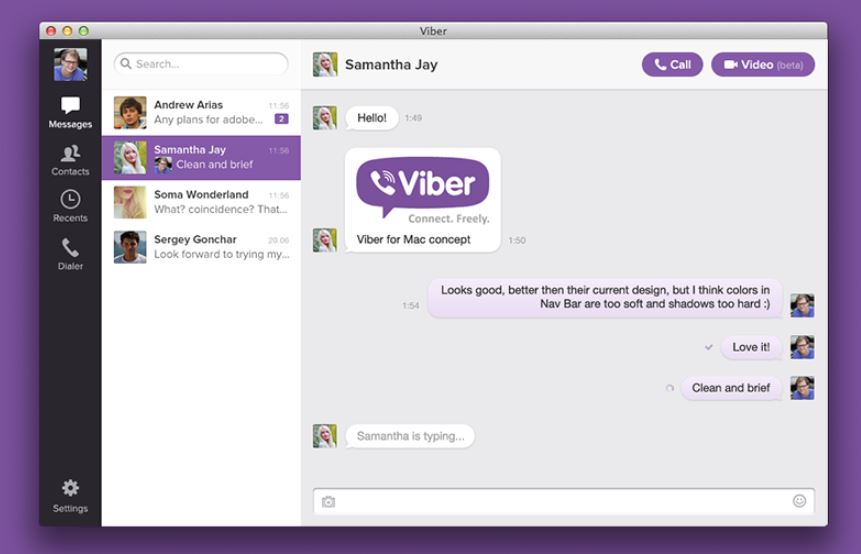Click own avatar beside Love it! message
This screenshot has height=554, width=861.
tap(802, 347)
